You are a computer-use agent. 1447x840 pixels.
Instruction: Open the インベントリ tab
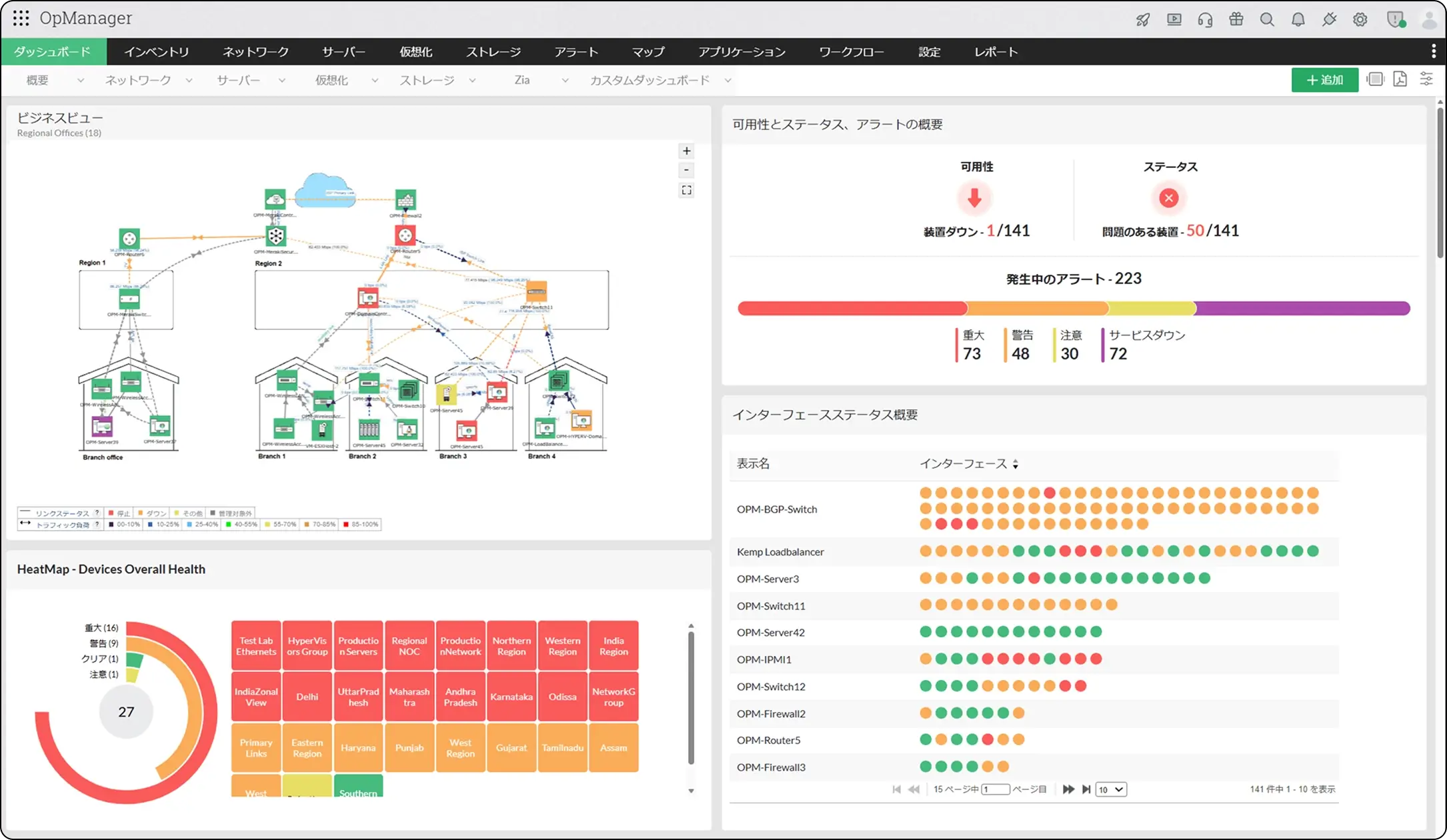pos(157,51)
